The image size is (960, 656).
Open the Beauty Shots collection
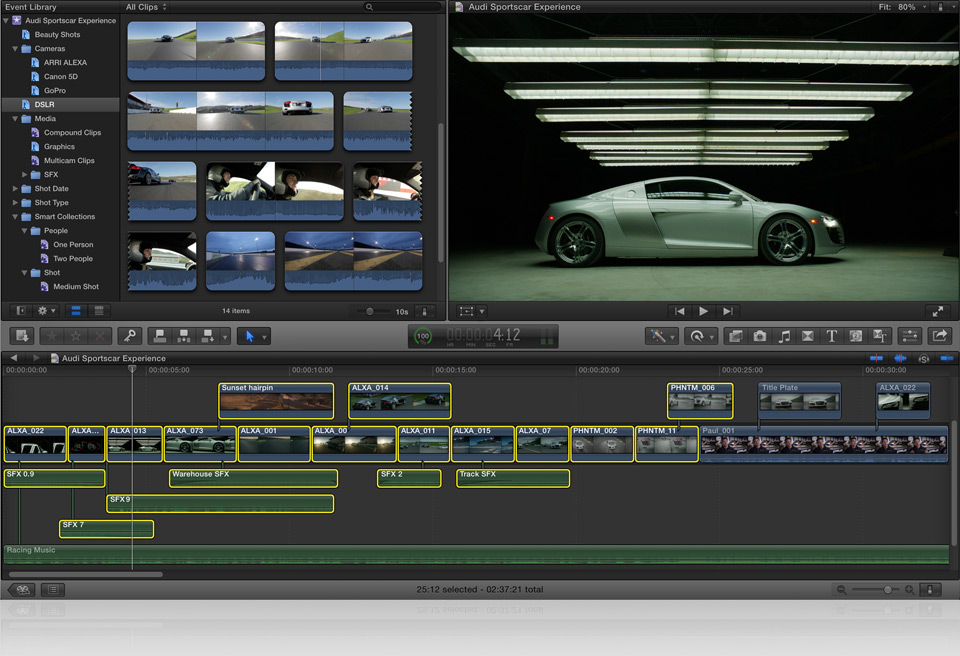click(x=60, y=35)
